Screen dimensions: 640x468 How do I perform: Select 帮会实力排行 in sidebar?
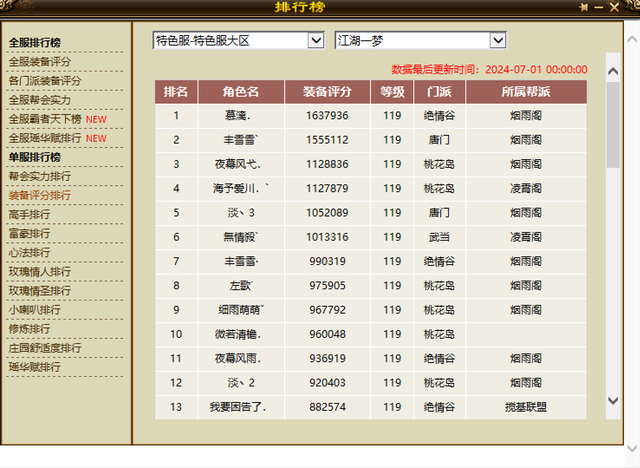pyautogui.click(x=40, y=176)
